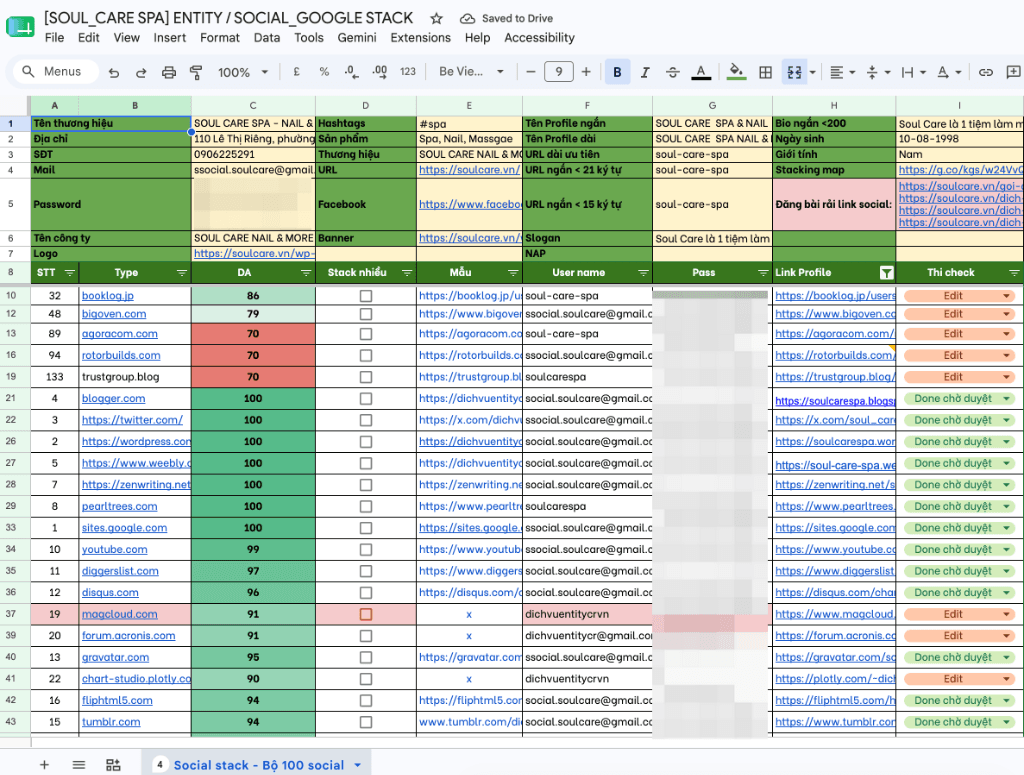Open the magcloud.com link
Image resolution: width=1024 pixels, height=775 pixels.
click(120, 614)
